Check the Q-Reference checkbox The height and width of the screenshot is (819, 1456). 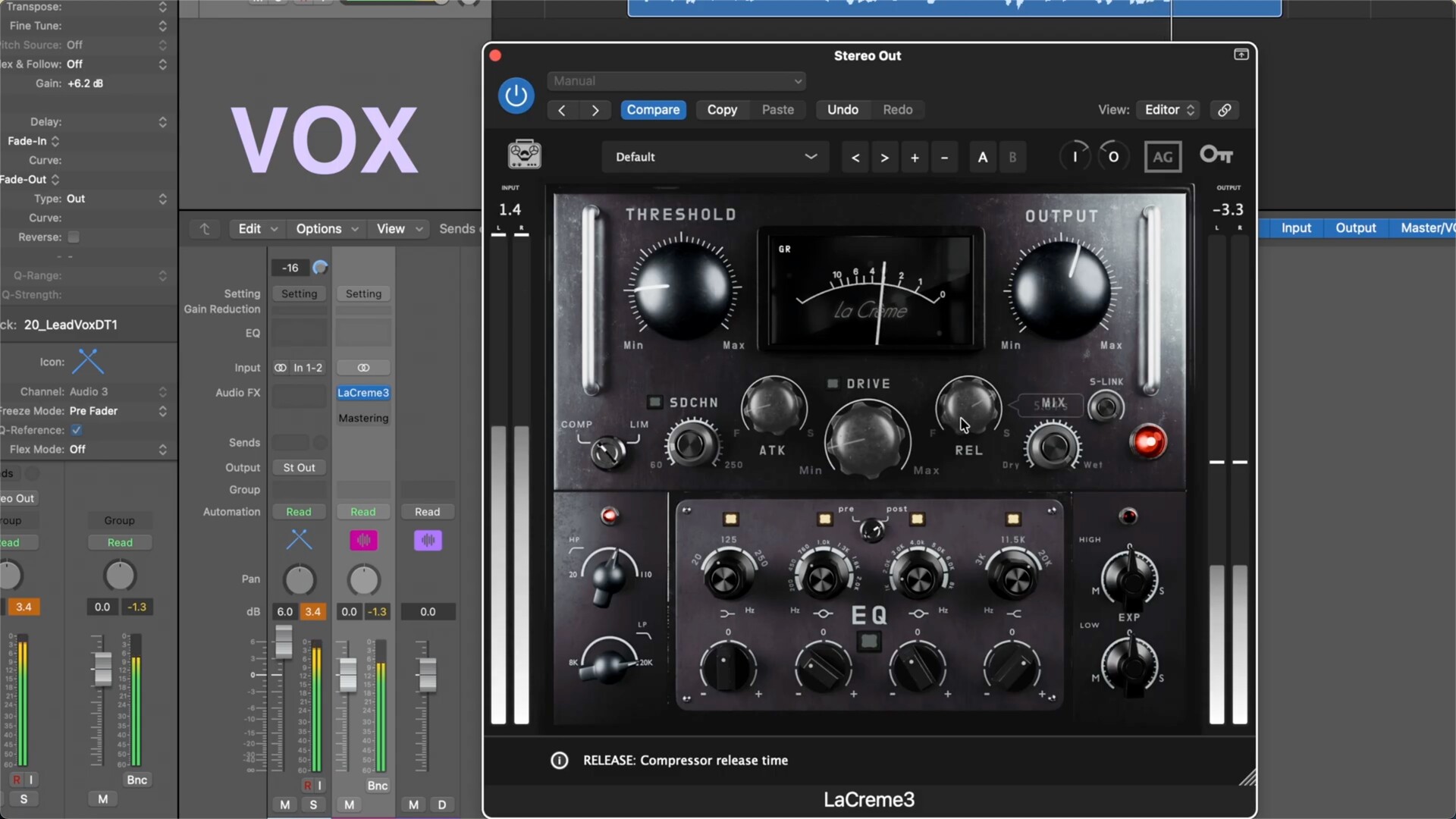tap(76, 429)
